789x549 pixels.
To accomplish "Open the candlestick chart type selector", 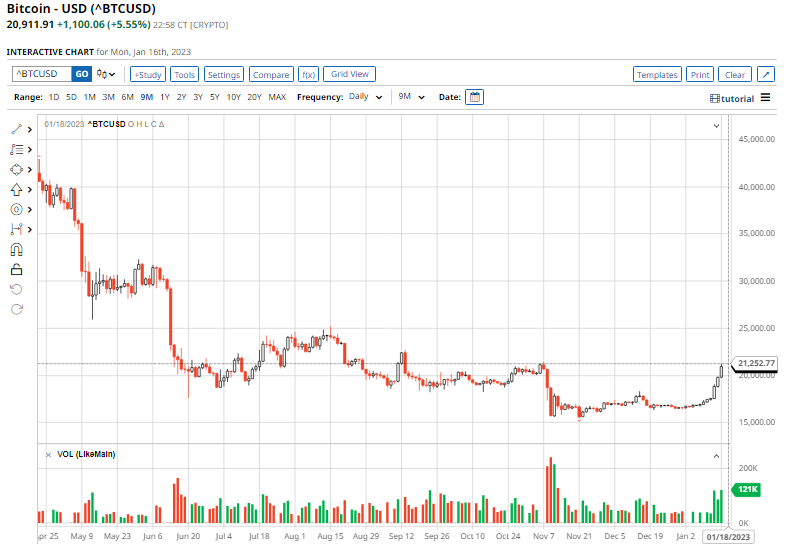I will click(x=106, y=74).
